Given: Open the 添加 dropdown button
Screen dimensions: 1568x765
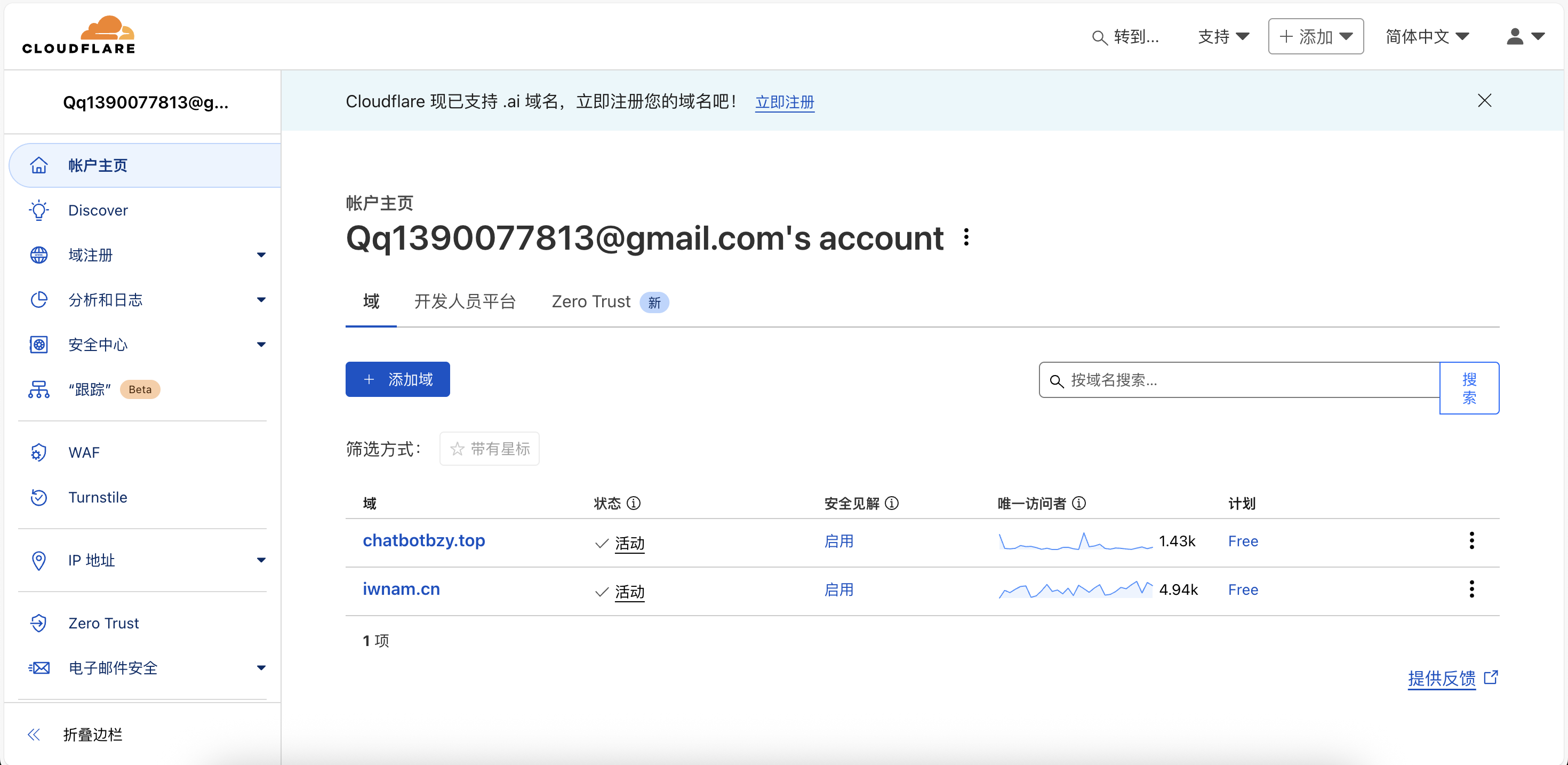Looking at the screenshot, I should [1315, 37].
